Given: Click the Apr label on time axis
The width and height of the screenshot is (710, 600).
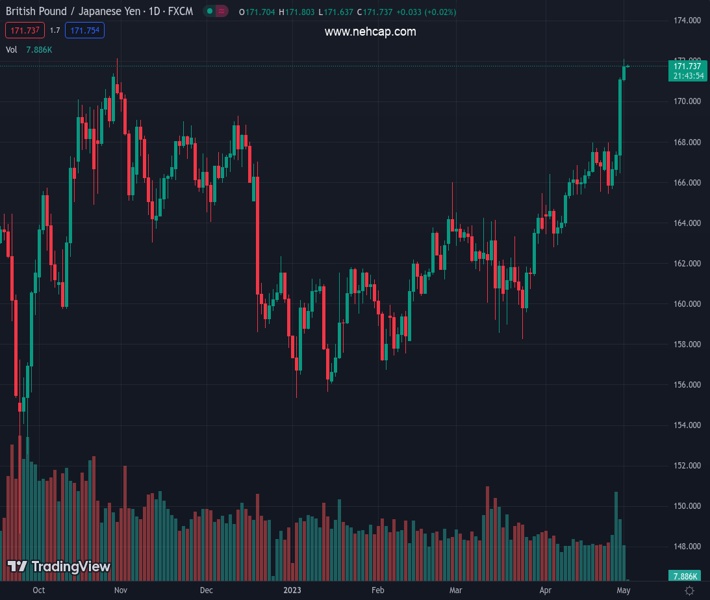Looking at the screenshot, I should [x=544, y=591].
